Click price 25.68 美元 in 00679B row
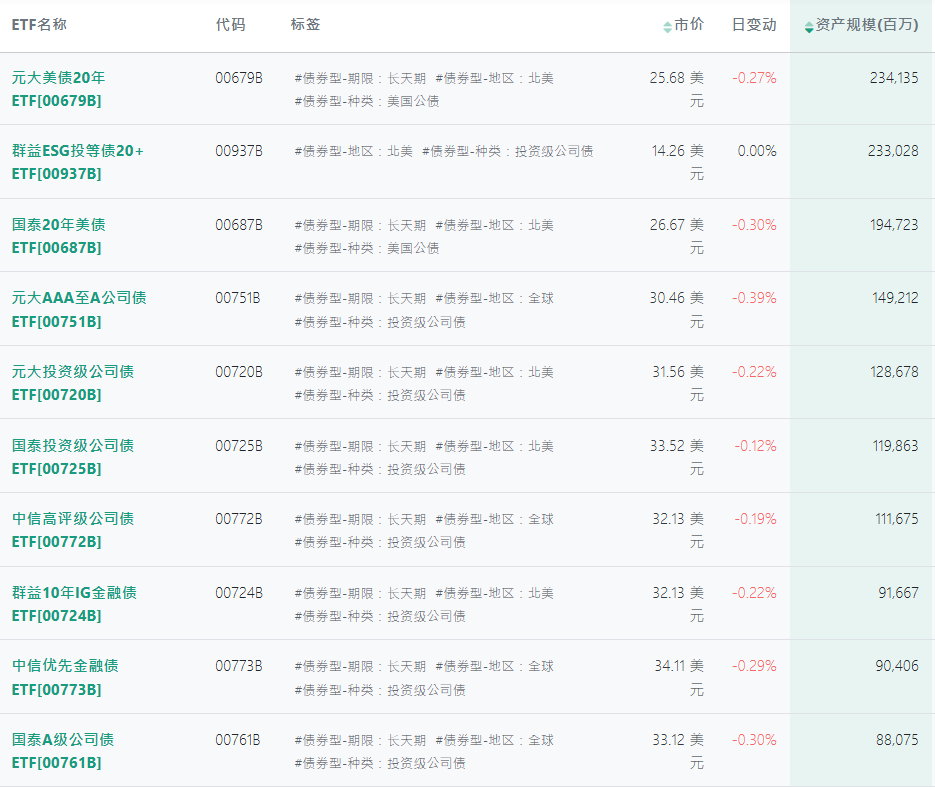This screenshot has width=935, height=787. point(677,89)
